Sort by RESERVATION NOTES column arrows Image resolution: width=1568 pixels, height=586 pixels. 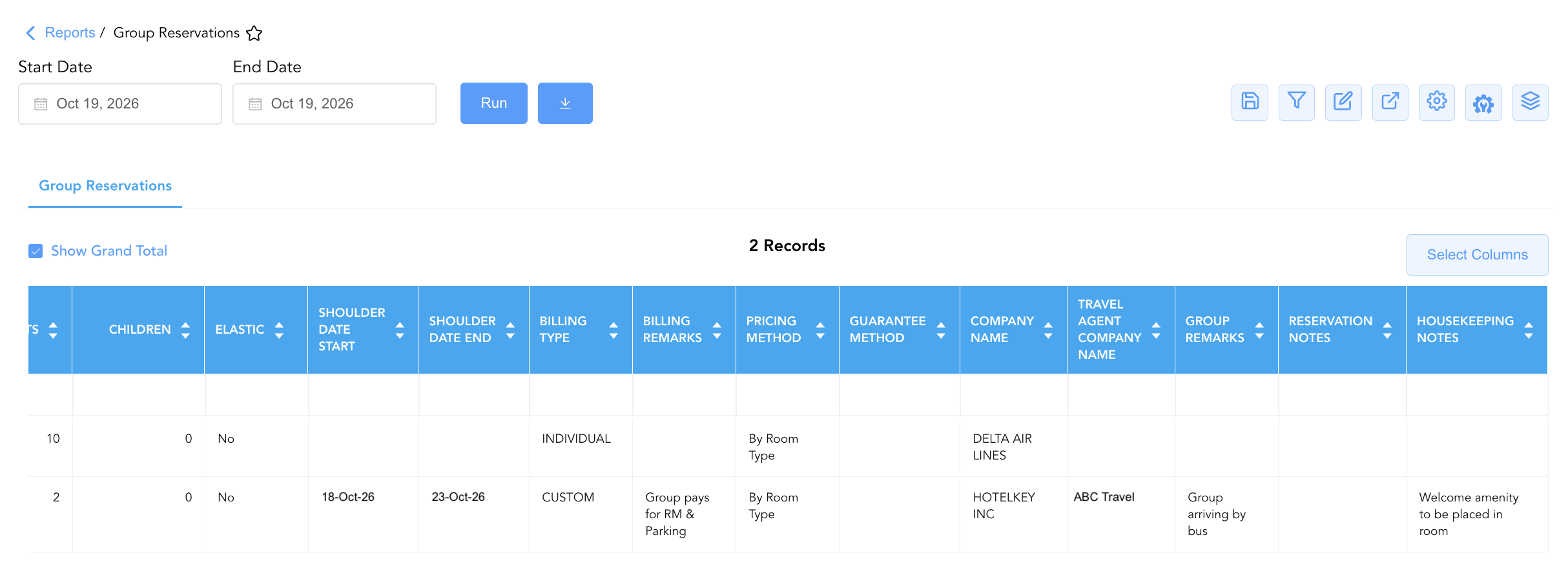[x=1387, y=330]
